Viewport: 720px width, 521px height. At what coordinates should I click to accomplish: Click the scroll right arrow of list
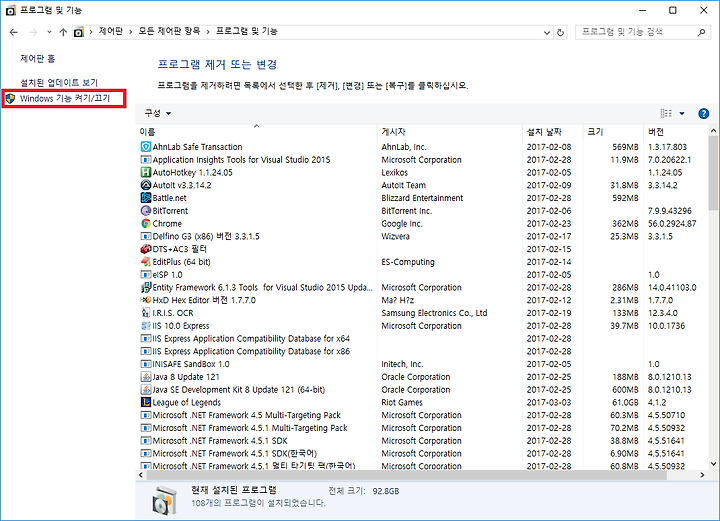pyautogui.click(x=703, y=475)
